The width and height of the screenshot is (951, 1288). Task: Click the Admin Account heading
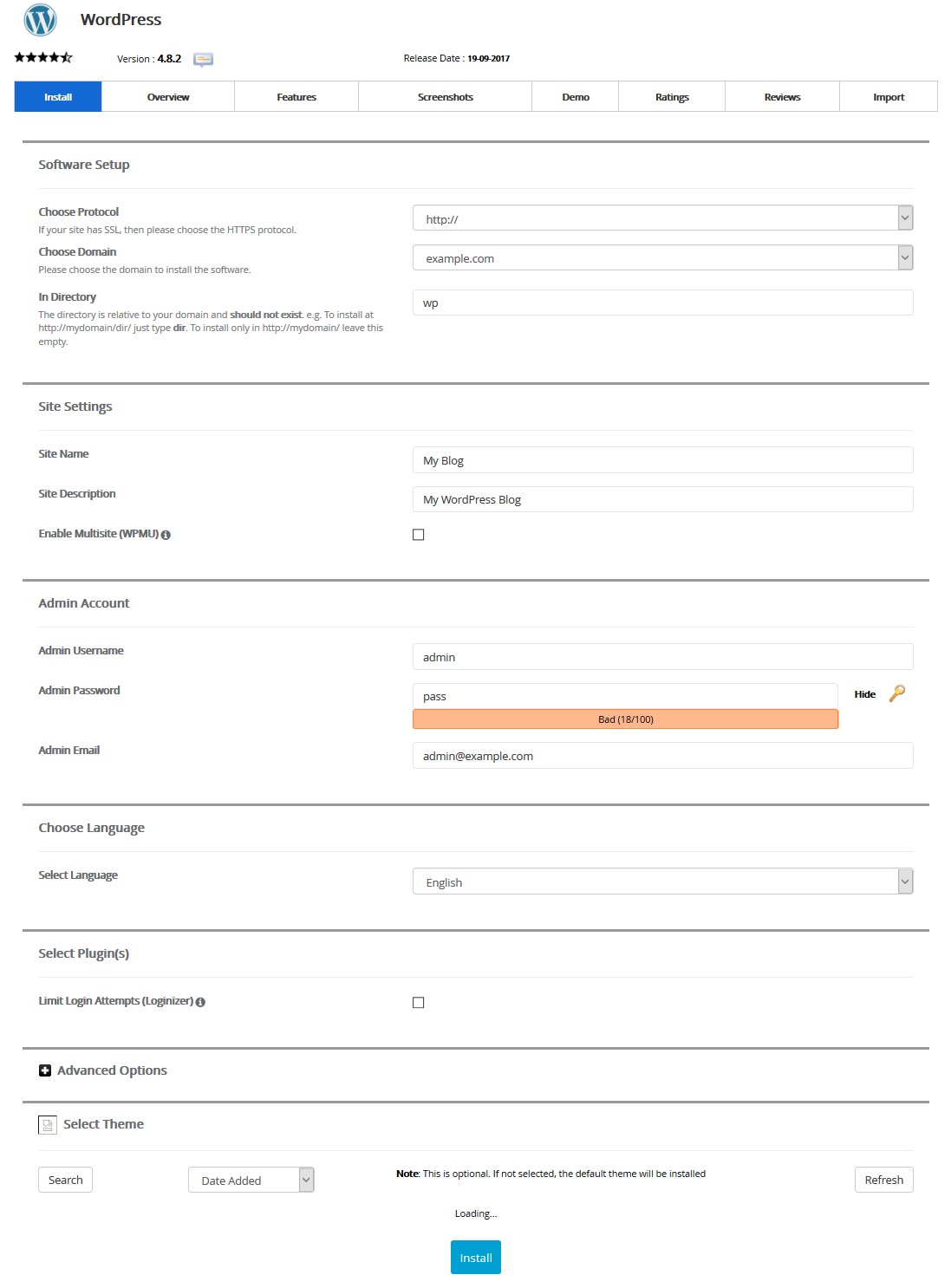(x=84, y=603)
